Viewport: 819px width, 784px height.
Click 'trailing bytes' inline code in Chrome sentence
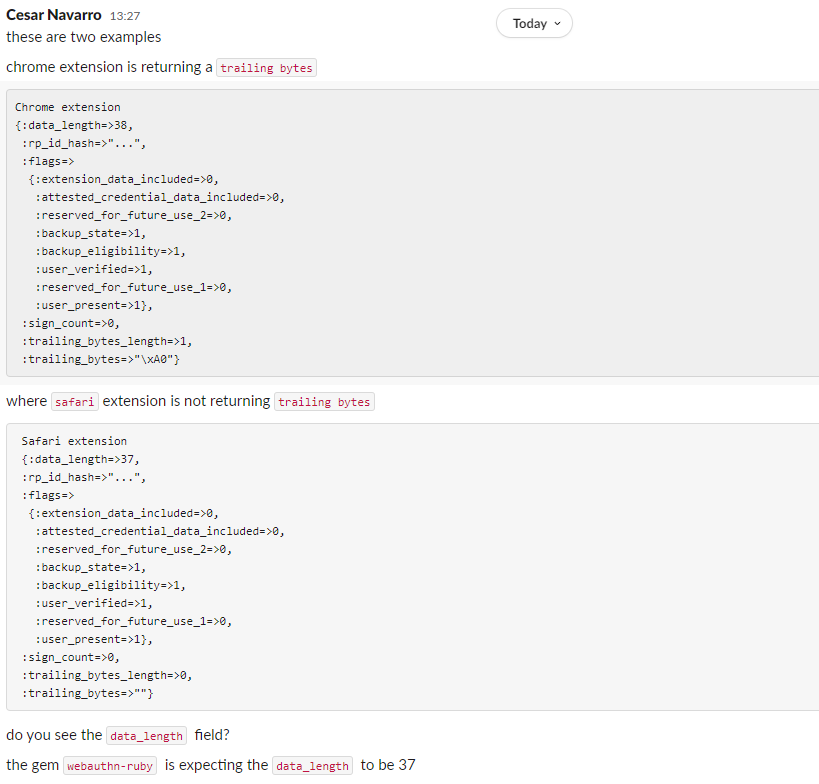tap(266, 68)
